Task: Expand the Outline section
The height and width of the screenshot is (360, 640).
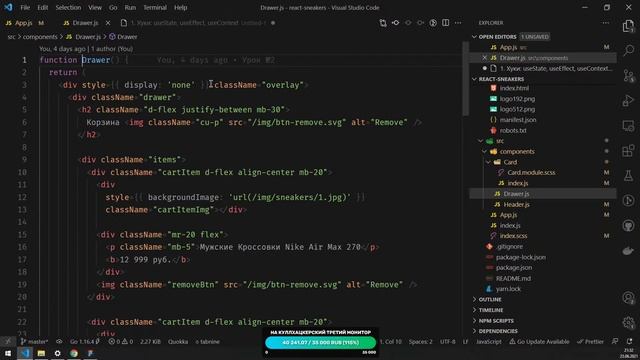Action: click(490, 300)
